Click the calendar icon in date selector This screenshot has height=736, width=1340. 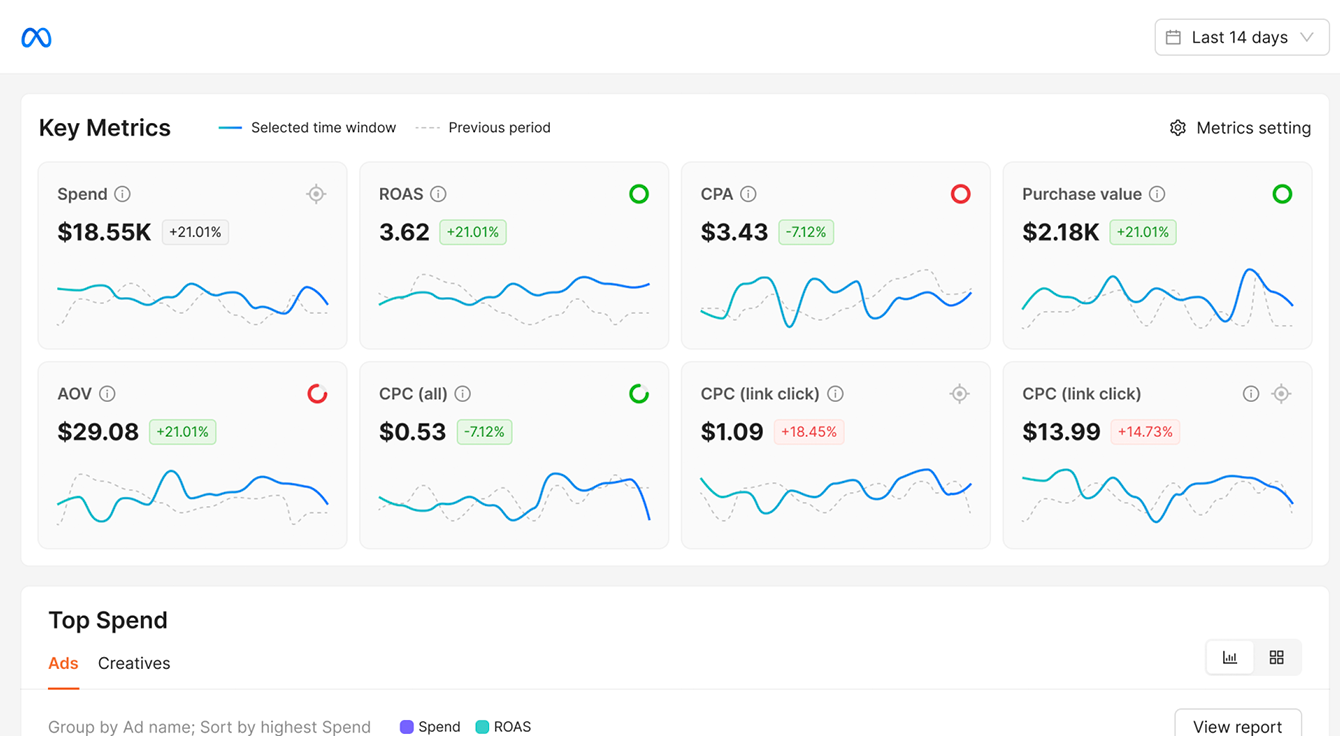[1173, 38]
